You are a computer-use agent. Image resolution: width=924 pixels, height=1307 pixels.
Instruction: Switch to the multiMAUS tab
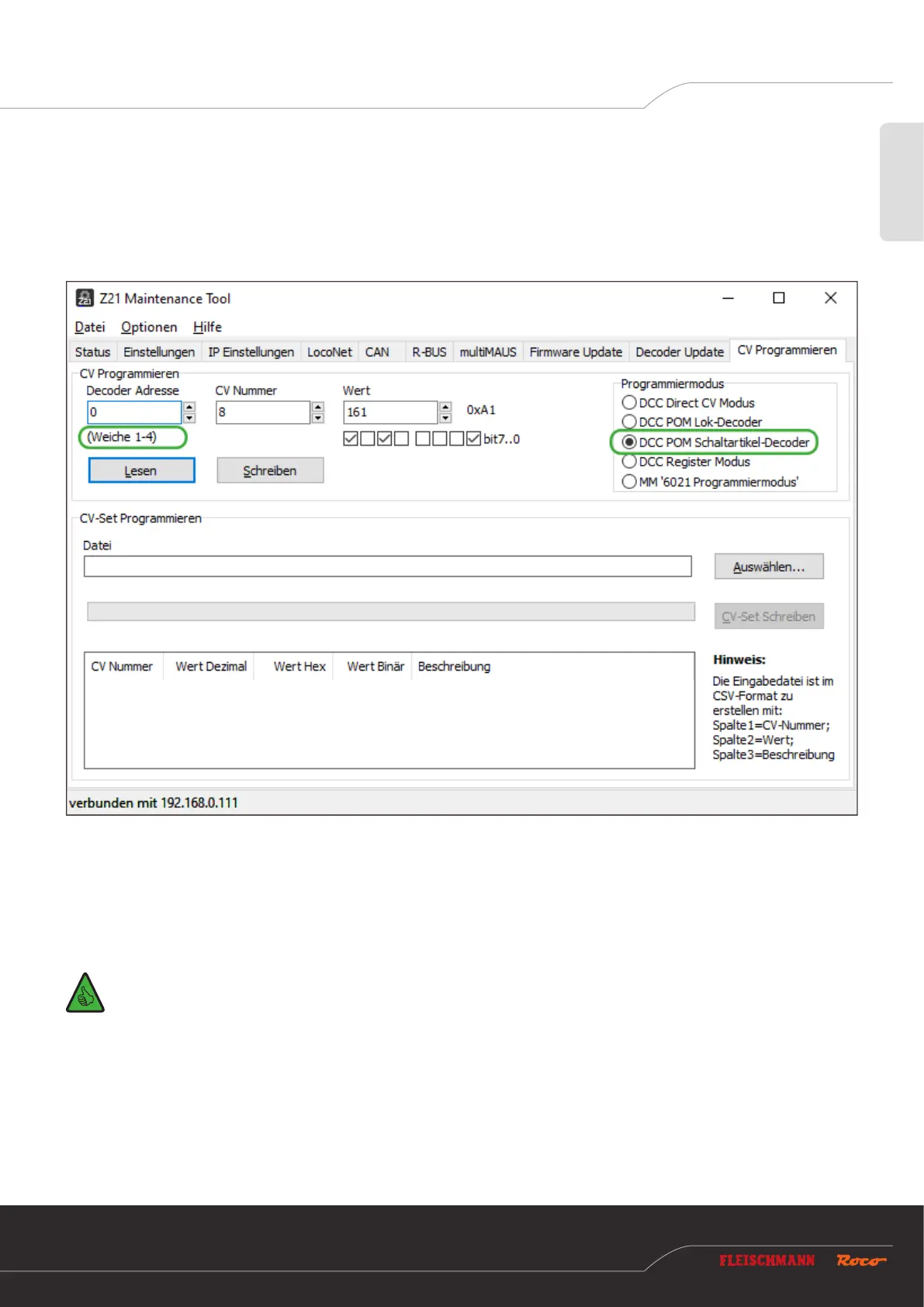point(488,352)
